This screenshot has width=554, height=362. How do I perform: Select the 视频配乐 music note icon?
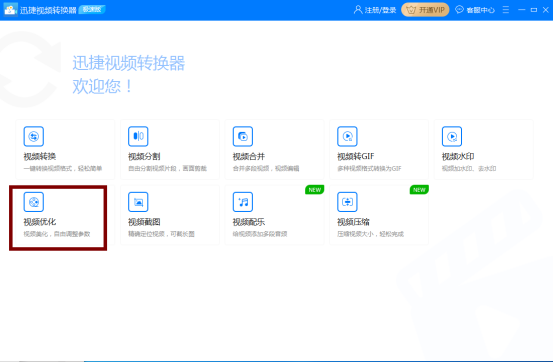243,202
